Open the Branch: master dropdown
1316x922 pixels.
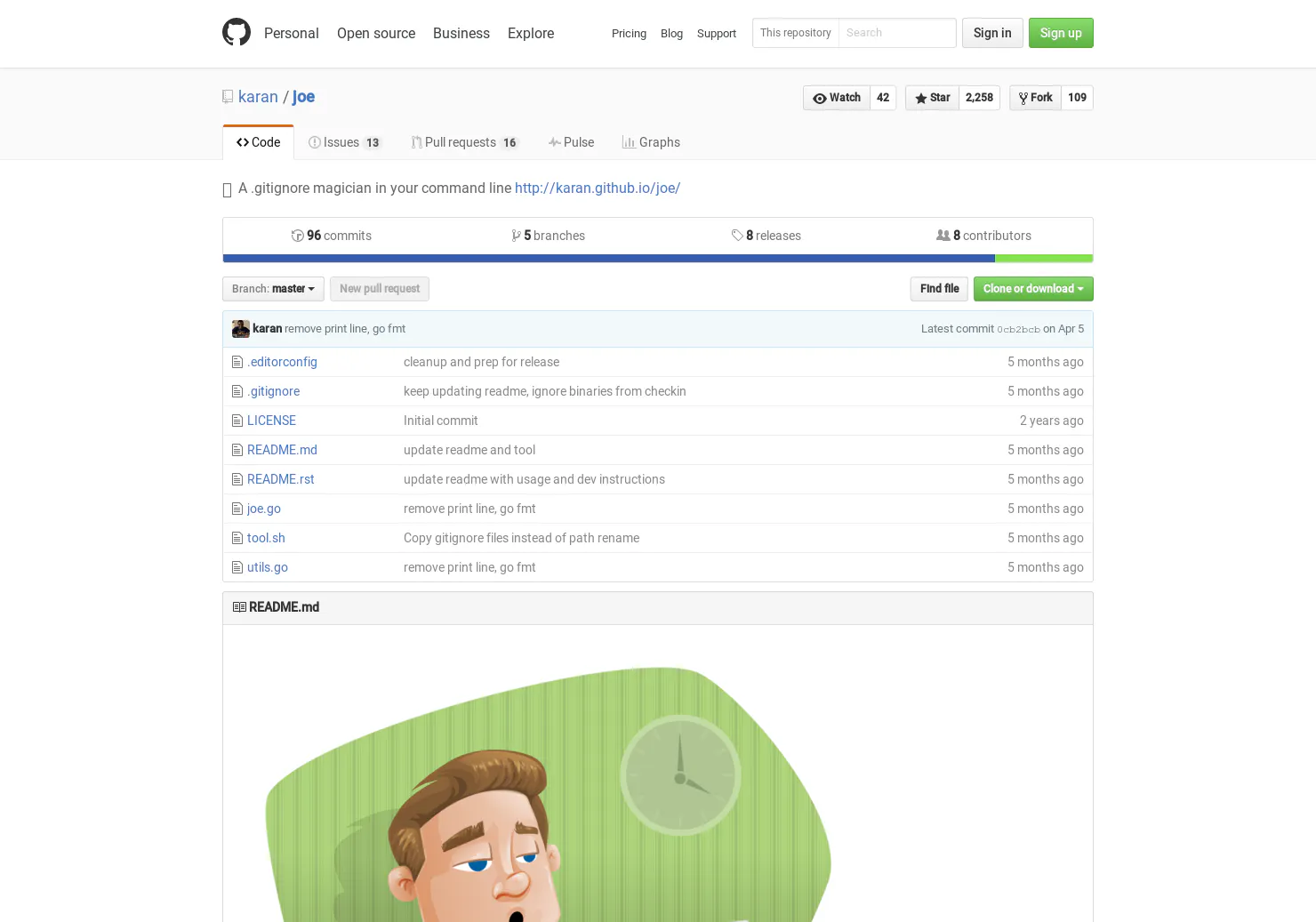tap(273, 289)
